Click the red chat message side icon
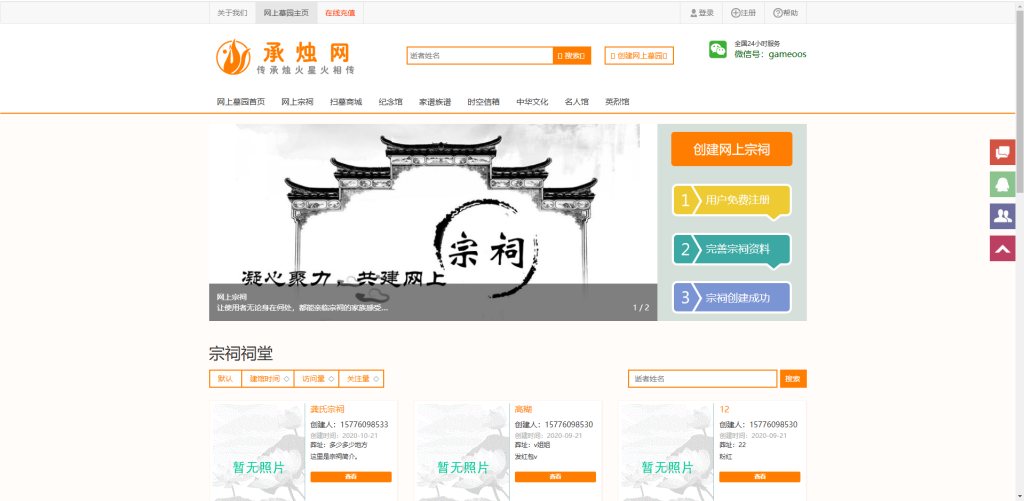The image size is (1024, 501). 1002,152
